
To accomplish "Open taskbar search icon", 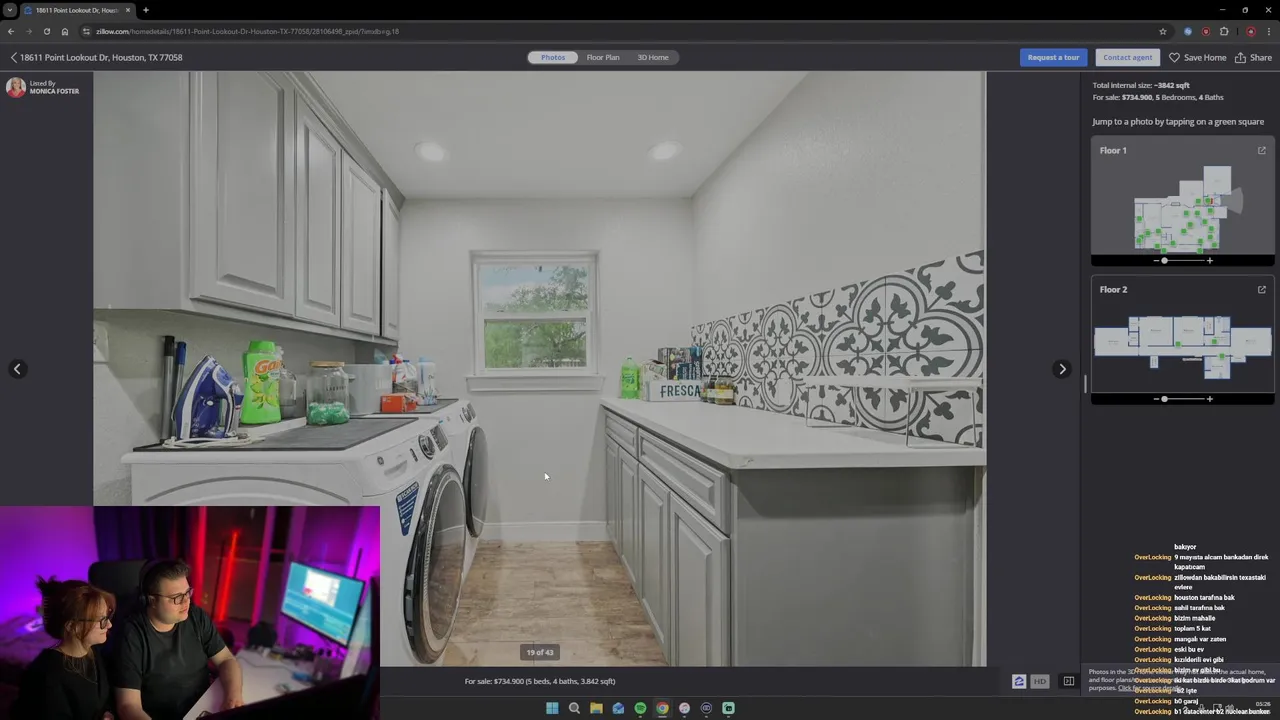I will tap(574, 708).
